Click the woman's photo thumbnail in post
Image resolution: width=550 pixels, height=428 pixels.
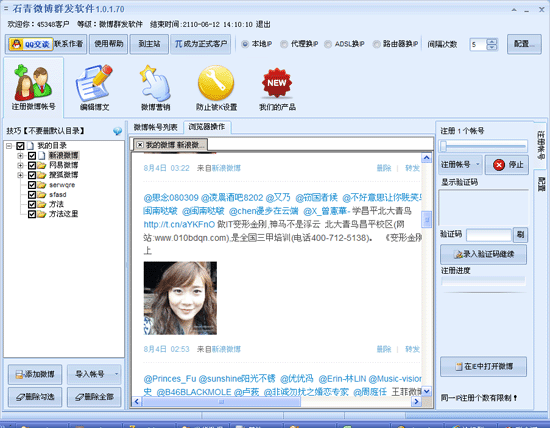pos(180,298)
